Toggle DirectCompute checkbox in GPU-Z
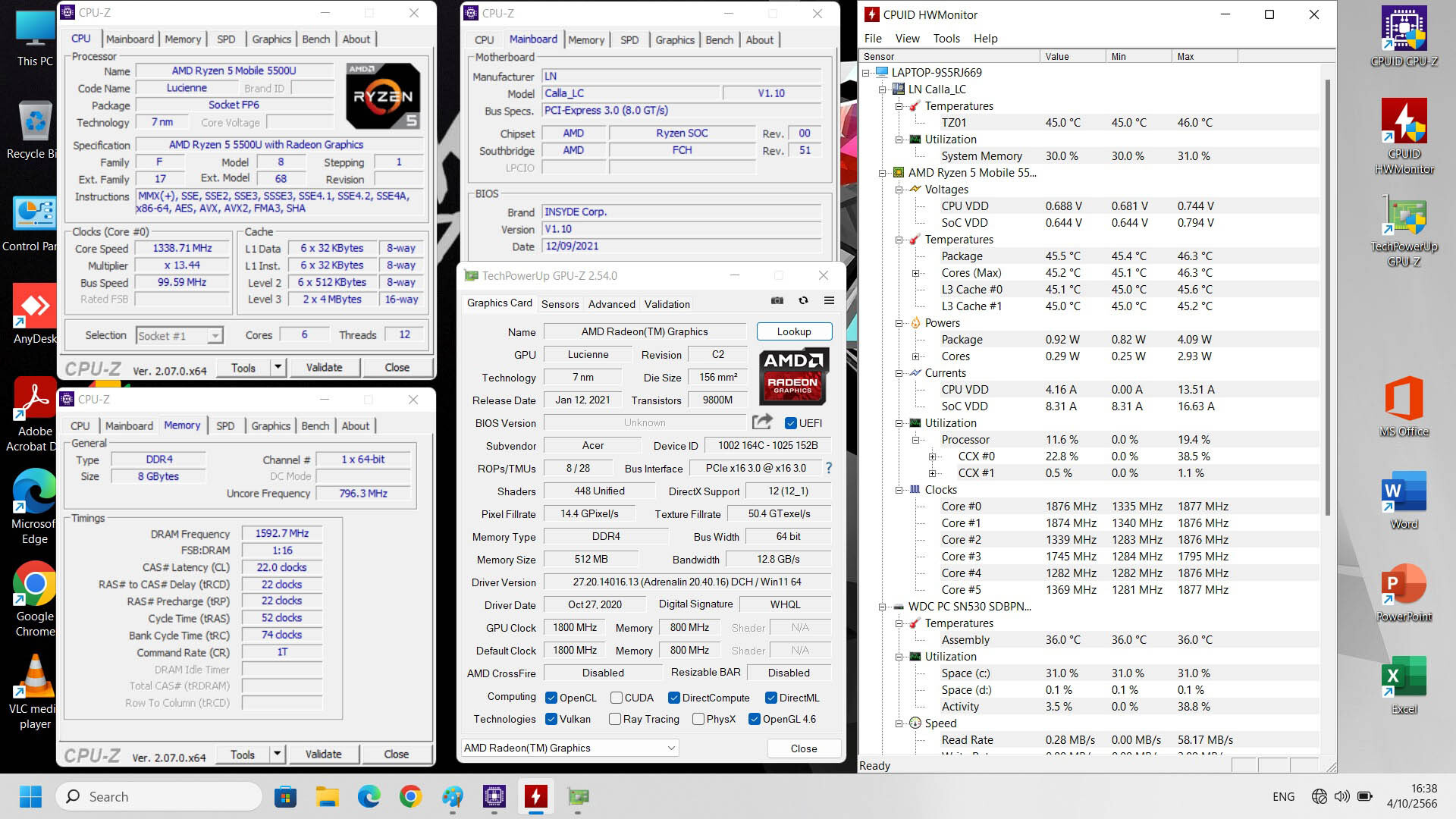Screen dimensions: 1456x819 coord(673,698)
